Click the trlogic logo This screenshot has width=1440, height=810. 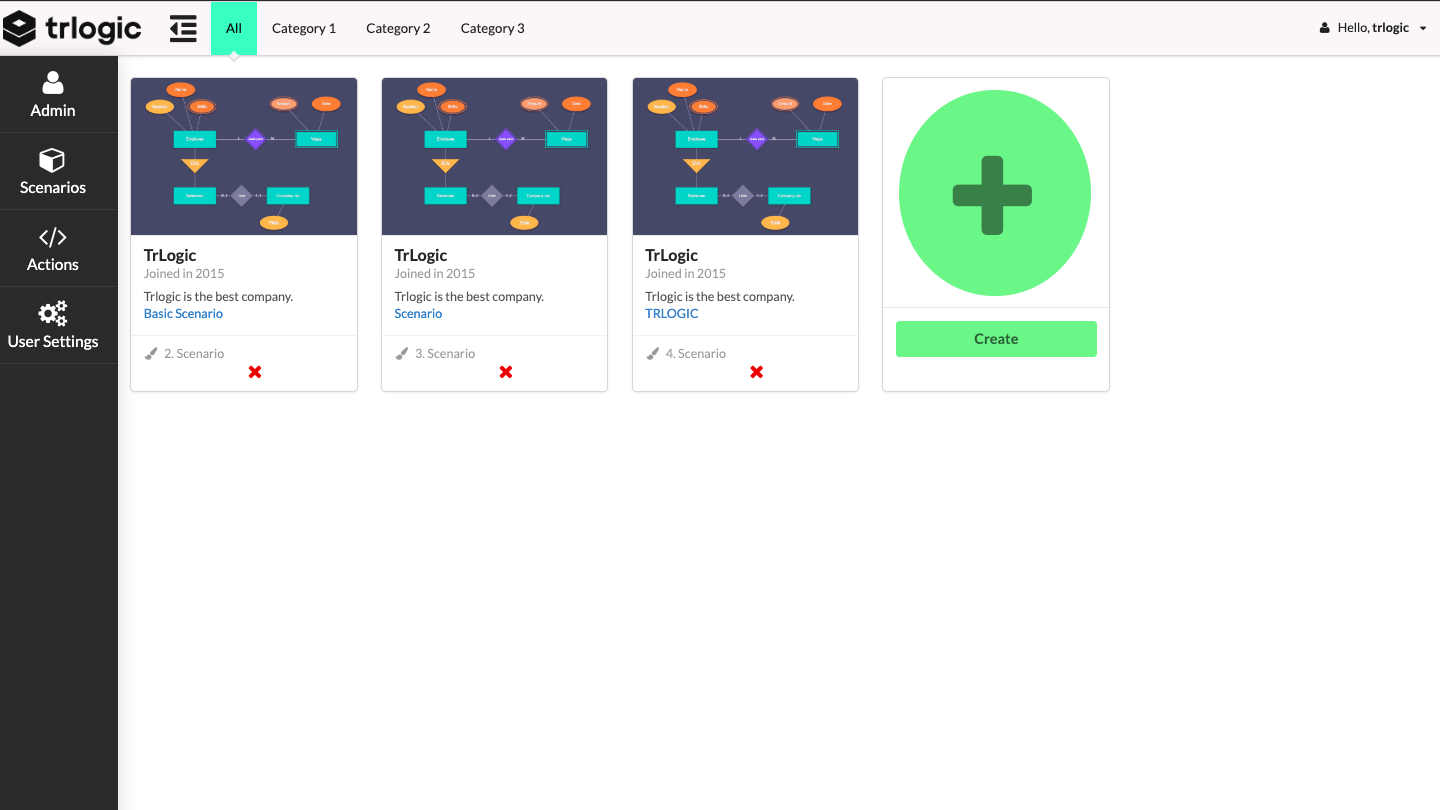[72, 29]
